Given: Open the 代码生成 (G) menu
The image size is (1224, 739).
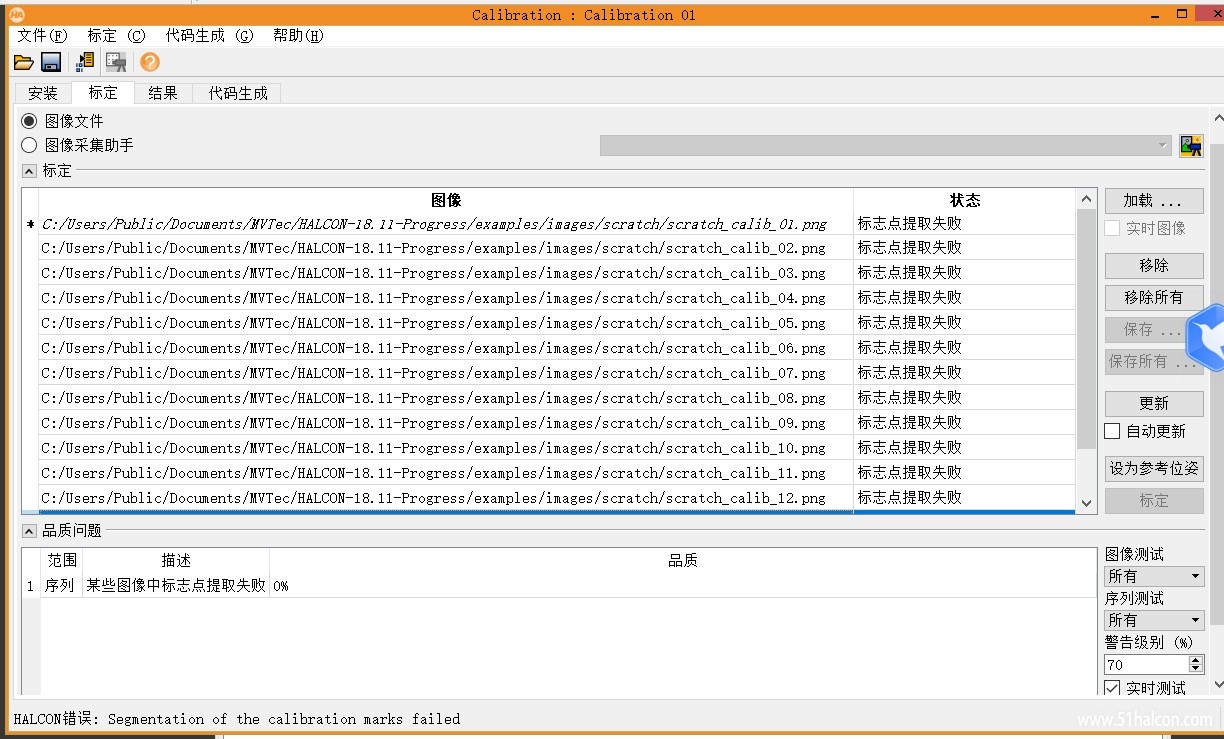Looking at the screenshot, I should (209, 35).
